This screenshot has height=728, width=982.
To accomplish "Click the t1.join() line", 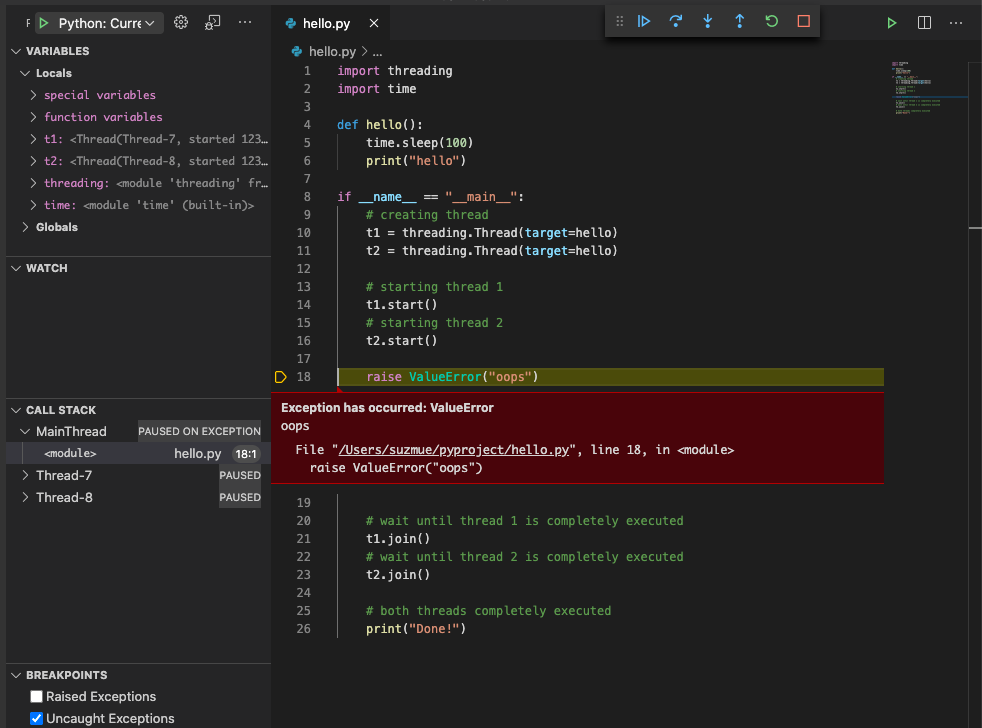I will 398,539.
